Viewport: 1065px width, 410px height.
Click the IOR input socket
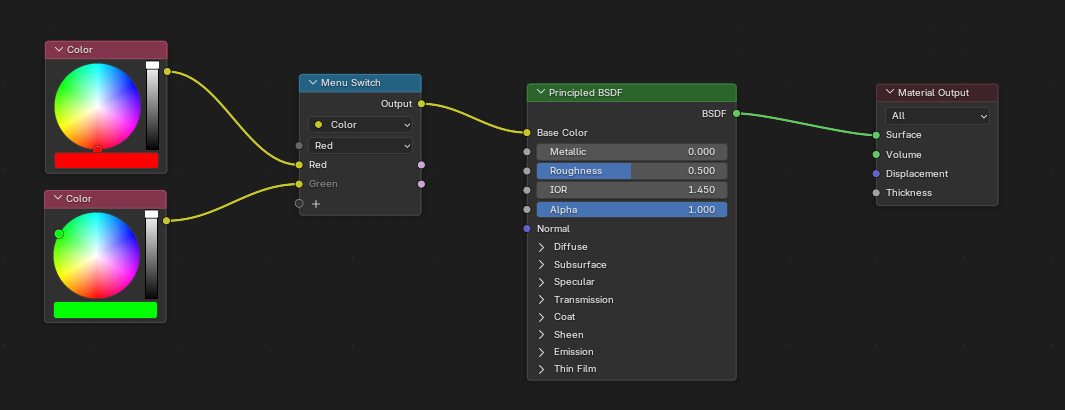(x=527, y=190)
